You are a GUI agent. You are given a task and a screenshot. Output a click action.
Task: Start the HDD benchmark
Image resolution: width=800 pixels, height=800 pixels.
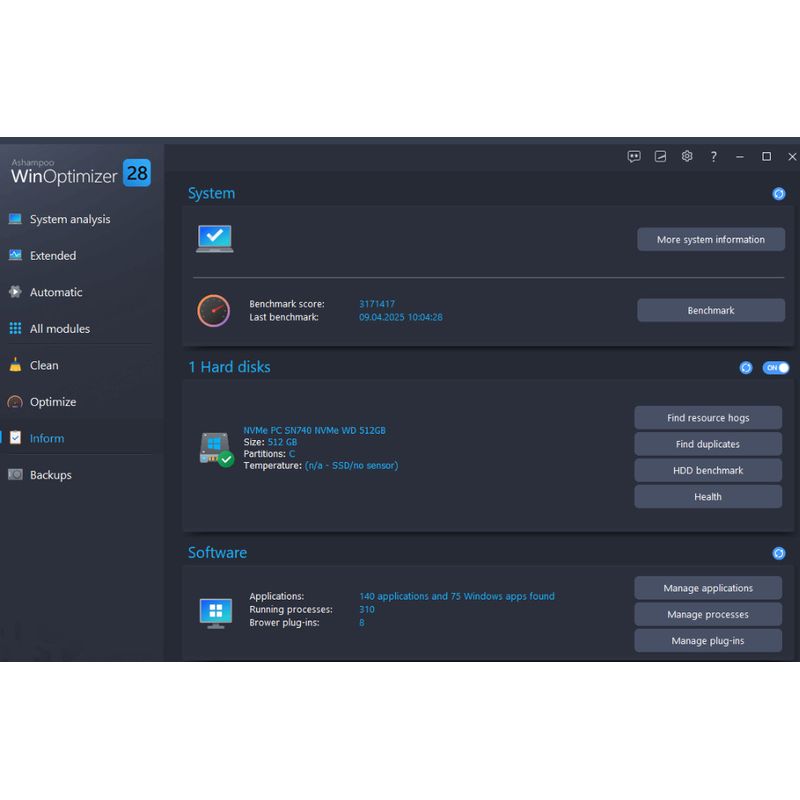(708, 471)
